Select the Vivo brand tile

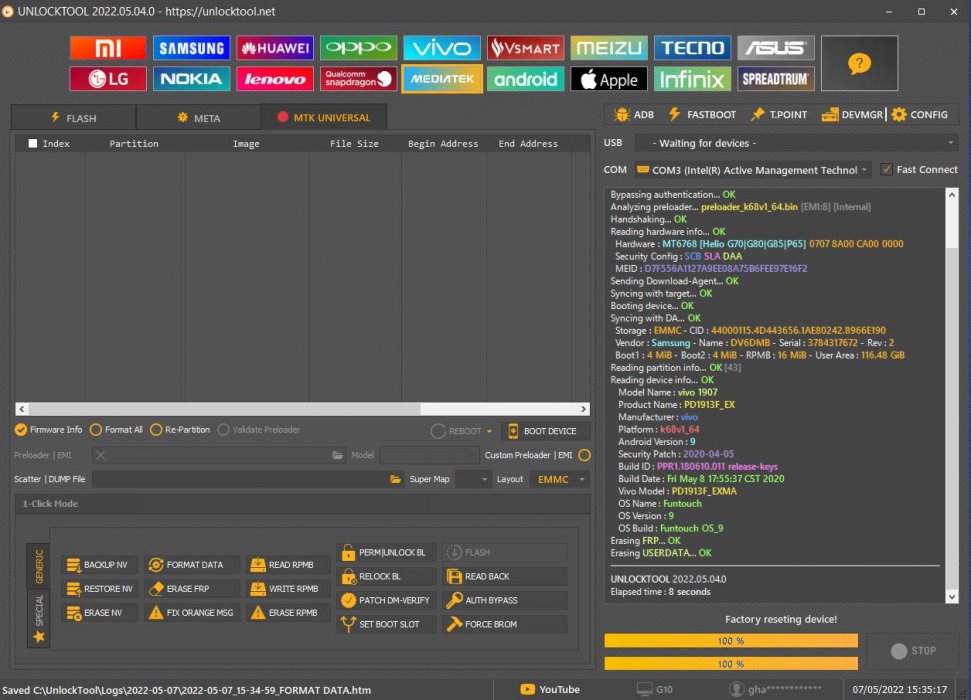(442, 48)
